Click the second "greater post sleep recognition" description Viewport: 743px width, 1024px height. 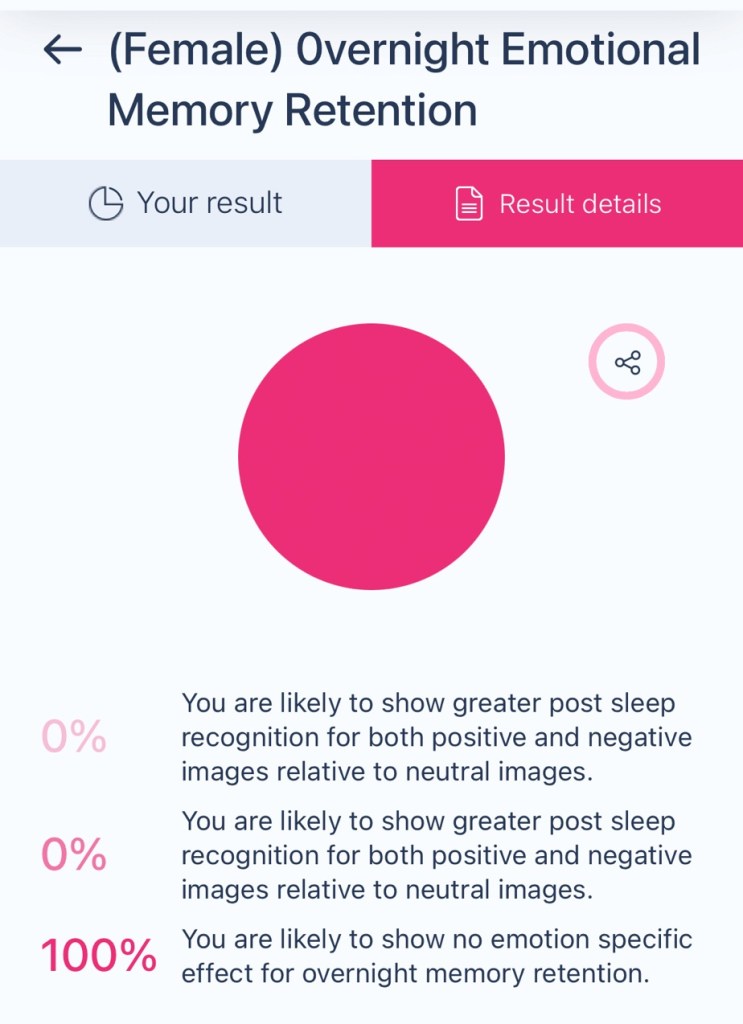[x=436, y=855]
